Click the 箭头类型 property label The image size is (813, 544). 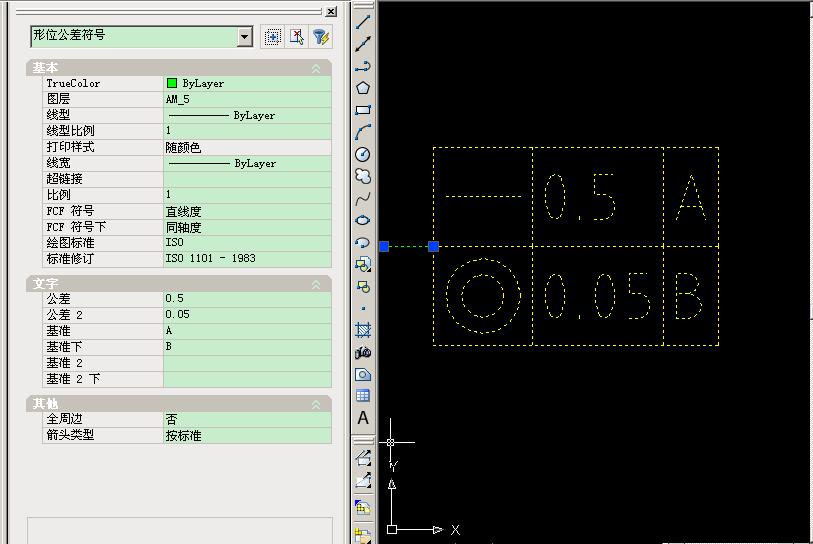pos(71,435)
